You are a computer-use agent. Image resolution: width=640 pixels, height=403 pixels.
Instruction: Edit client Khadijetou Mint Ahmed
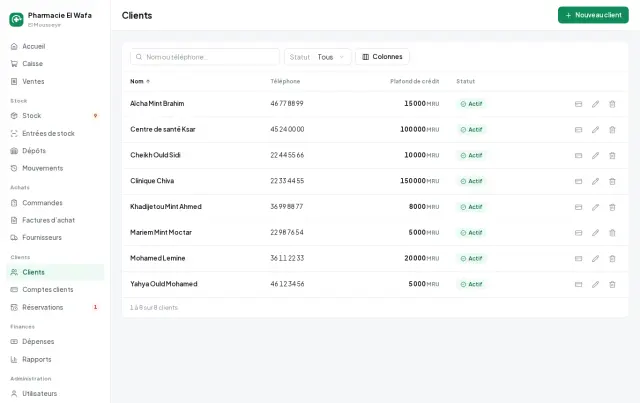tap(596, 207)
